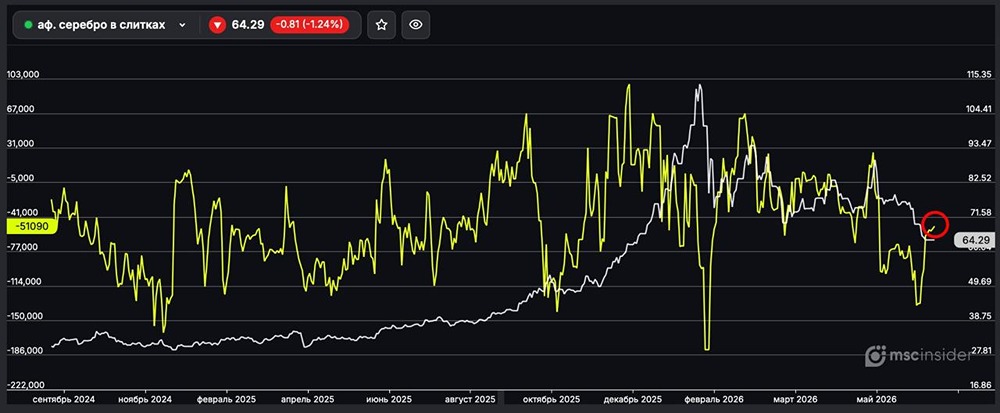Image resolution: width=1000 pixels, height=413 pixels.
Task: Click the 104.41 right axis value
Action: click(x=980, y=110)
